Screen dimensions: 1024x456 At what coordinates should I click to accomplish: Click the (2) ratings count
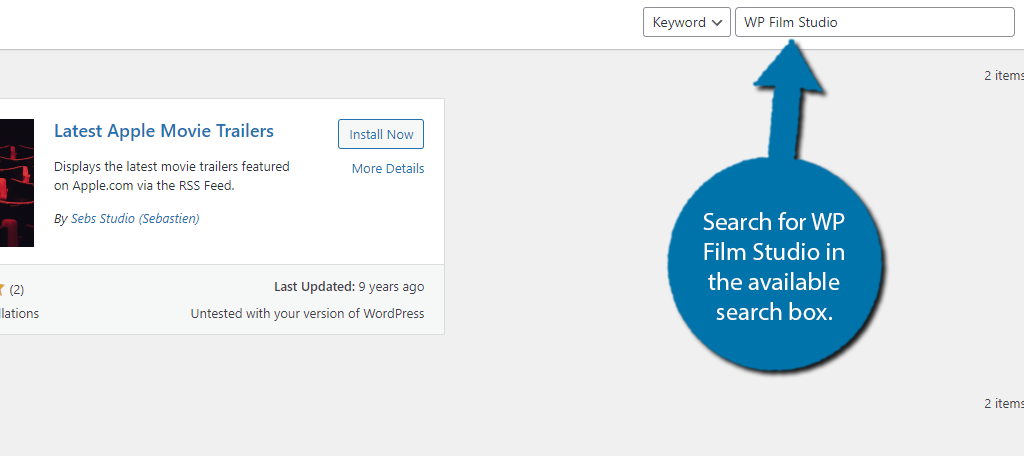point(17,289)
